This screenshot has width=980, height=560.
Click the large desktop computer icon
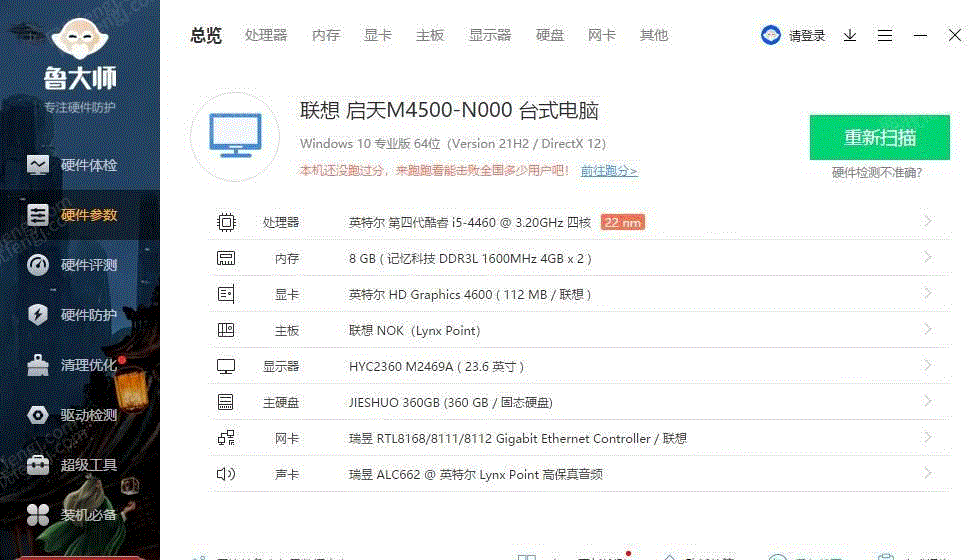235,137
